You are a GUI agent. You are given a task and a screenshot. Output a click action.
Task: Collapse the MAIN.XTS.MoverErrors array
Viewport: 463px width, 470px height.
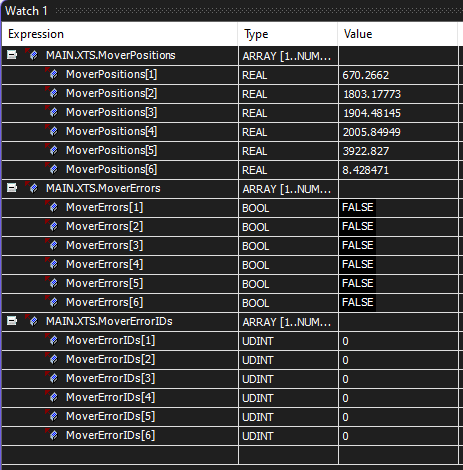12,188
